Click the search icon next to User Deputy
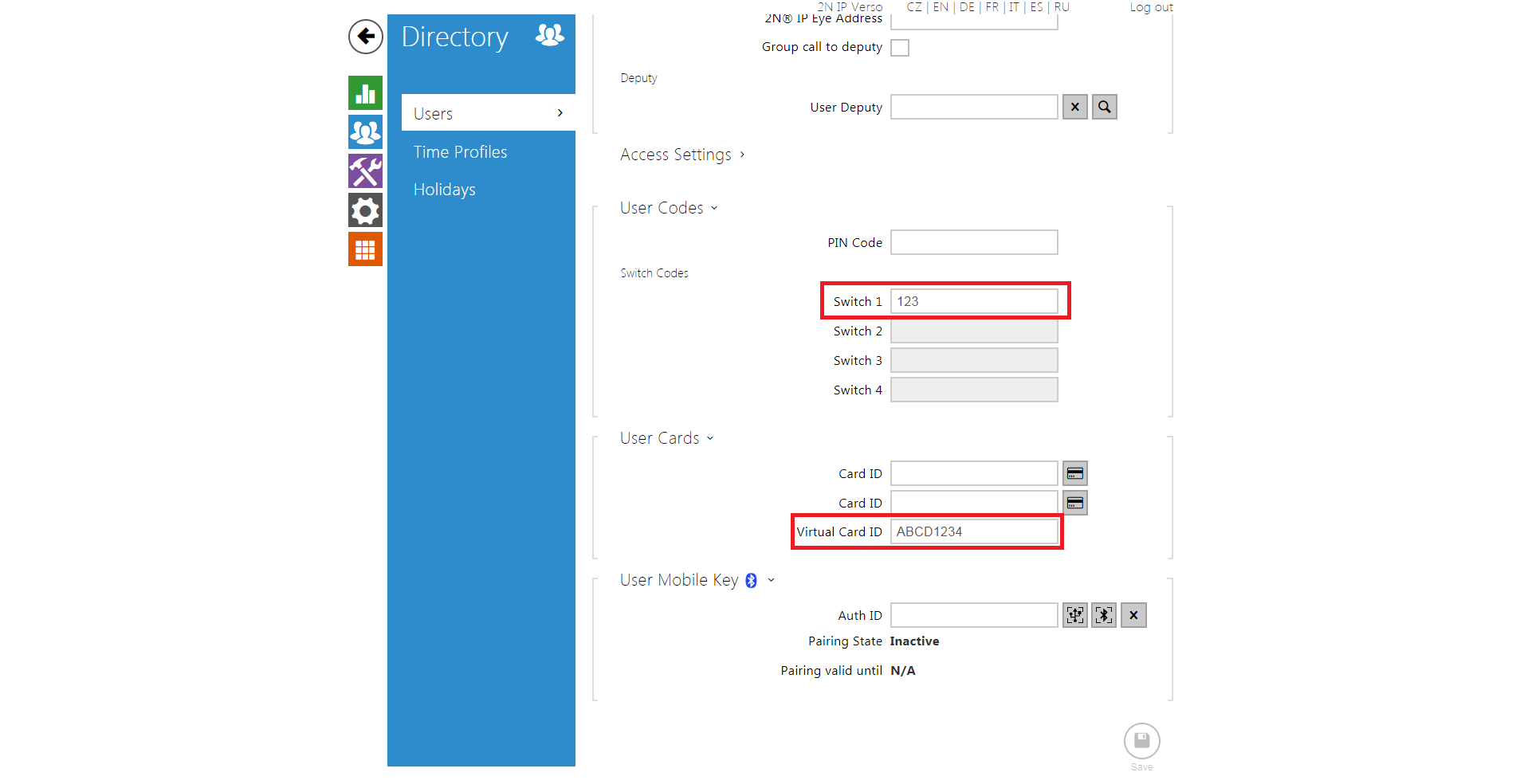Image resolution: width=1516 pixels, height=784 pixels. click(x=1104, y=107)
